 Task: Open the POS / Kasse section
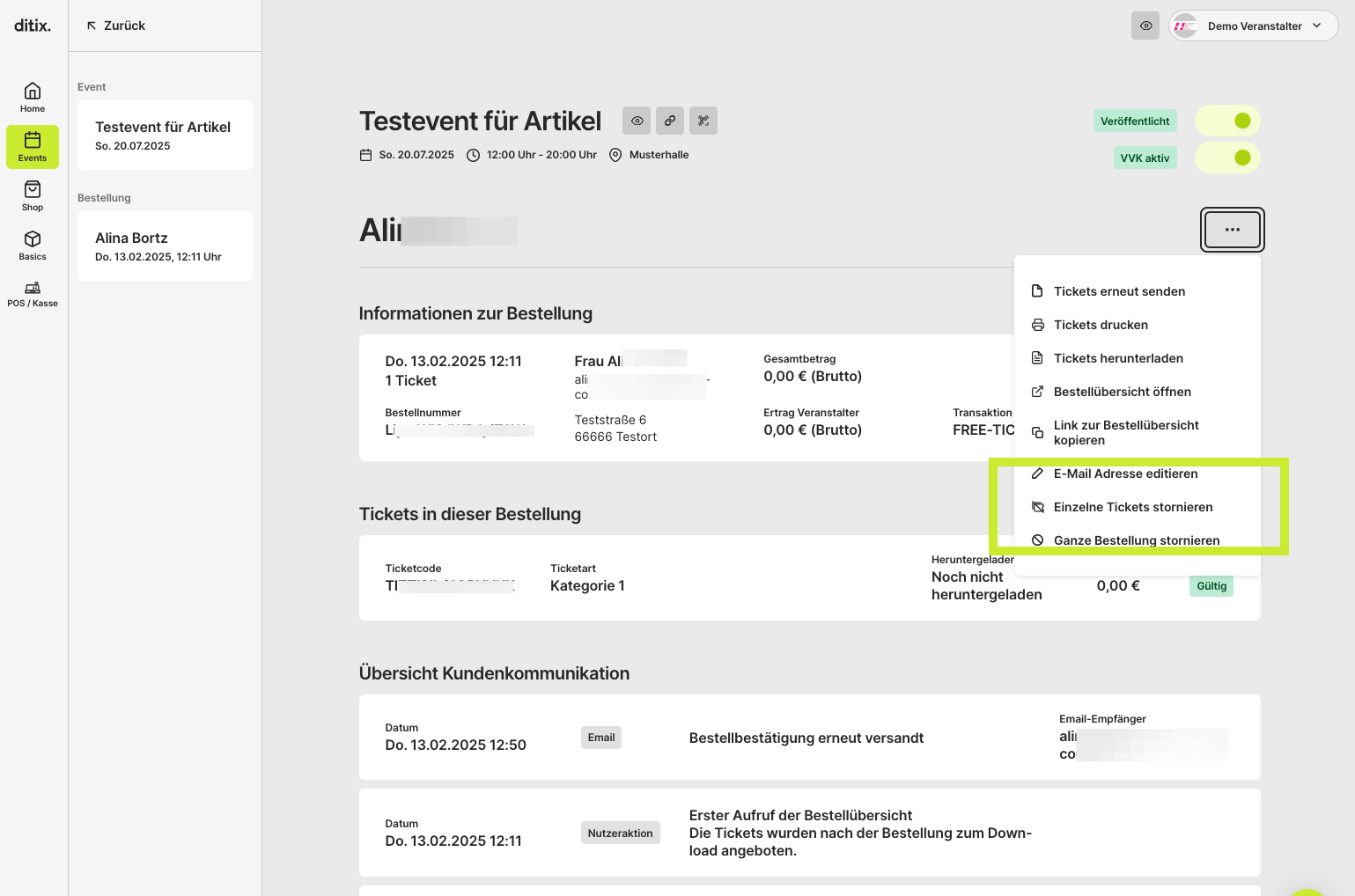click(33, 294)
